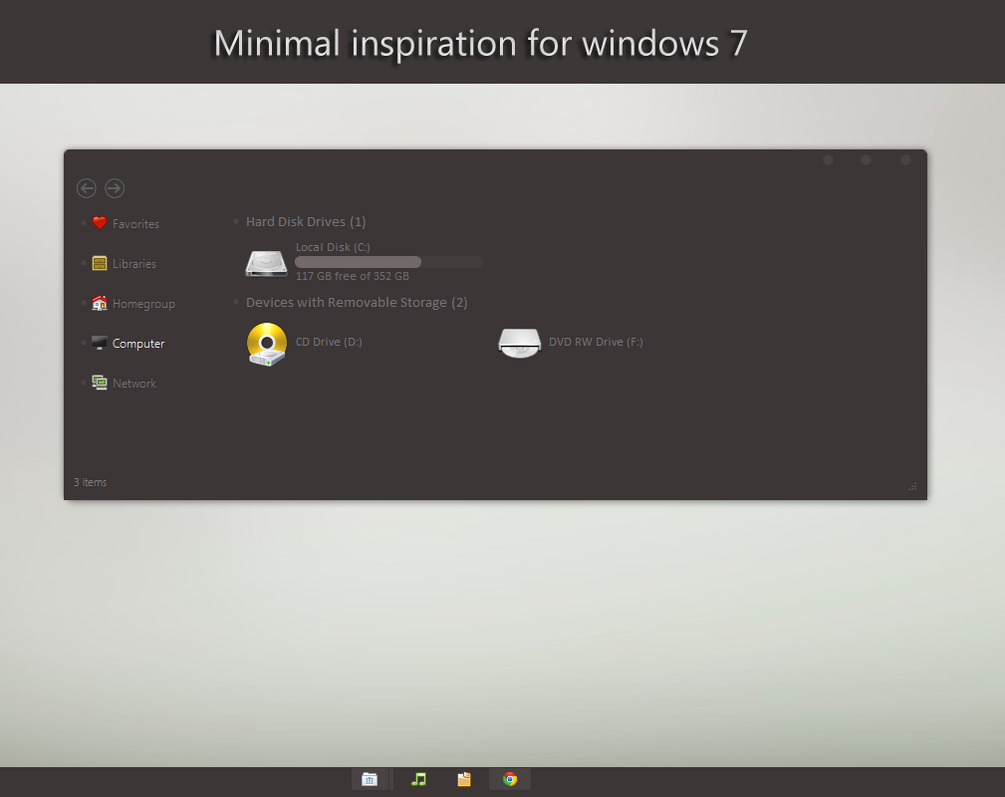This screenshot has height=797, width=1005.
Task: Select the gold CD Drive (D:) icon
Action: (267, 344)
